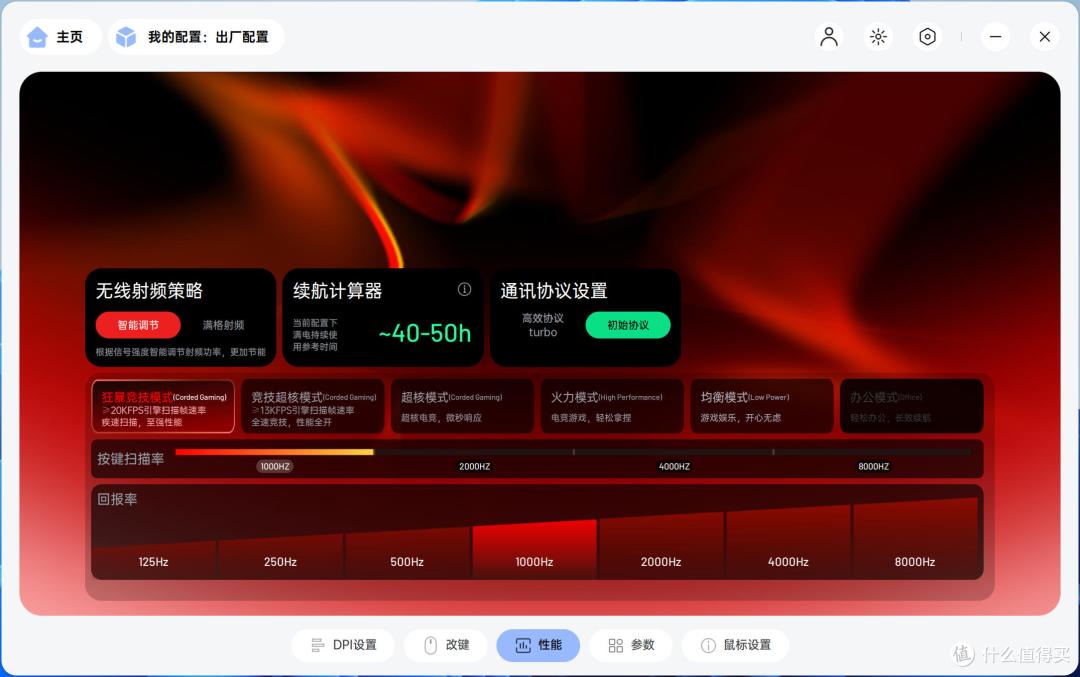
Task: Choose 狂暴竞技模式 performance mode
Action: pyautogui.click(x=163, y=406)
